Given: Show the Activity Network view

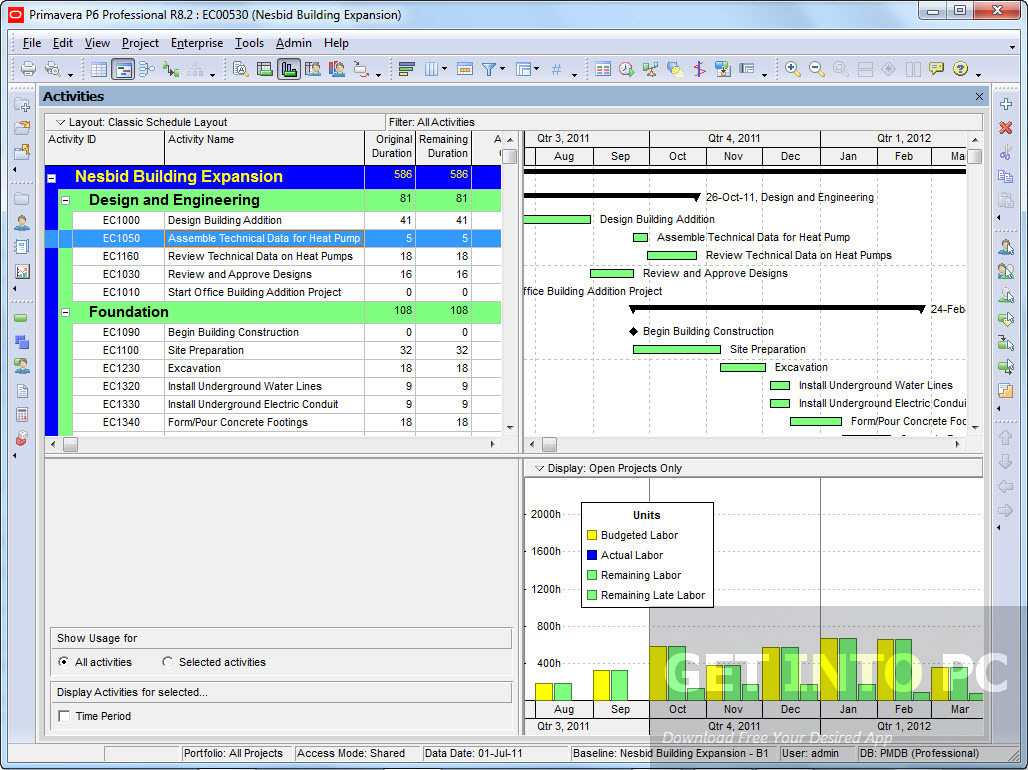Looking at the screenshot, I should point(147,69).
